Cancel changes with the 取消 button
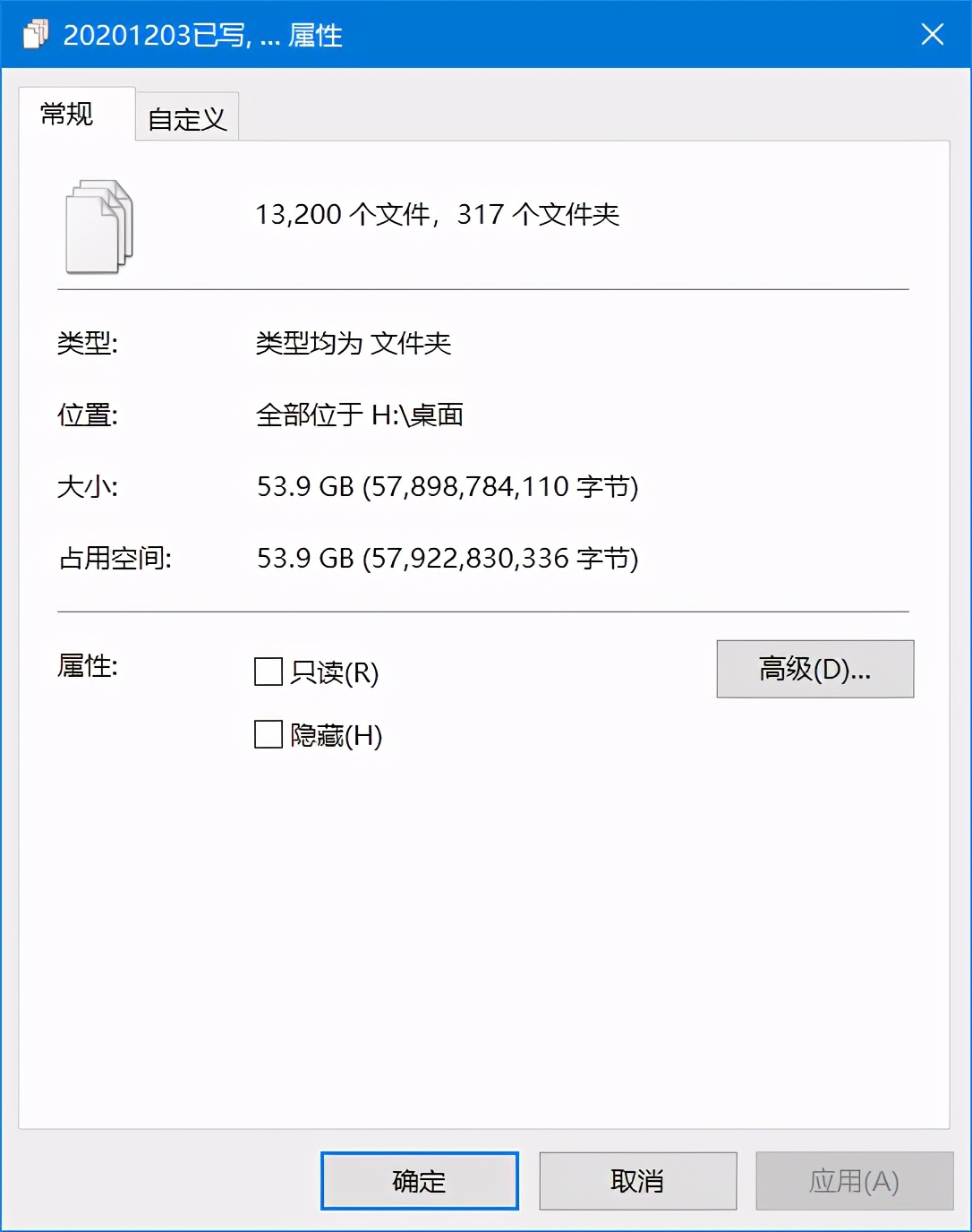 pos(638,1181)
